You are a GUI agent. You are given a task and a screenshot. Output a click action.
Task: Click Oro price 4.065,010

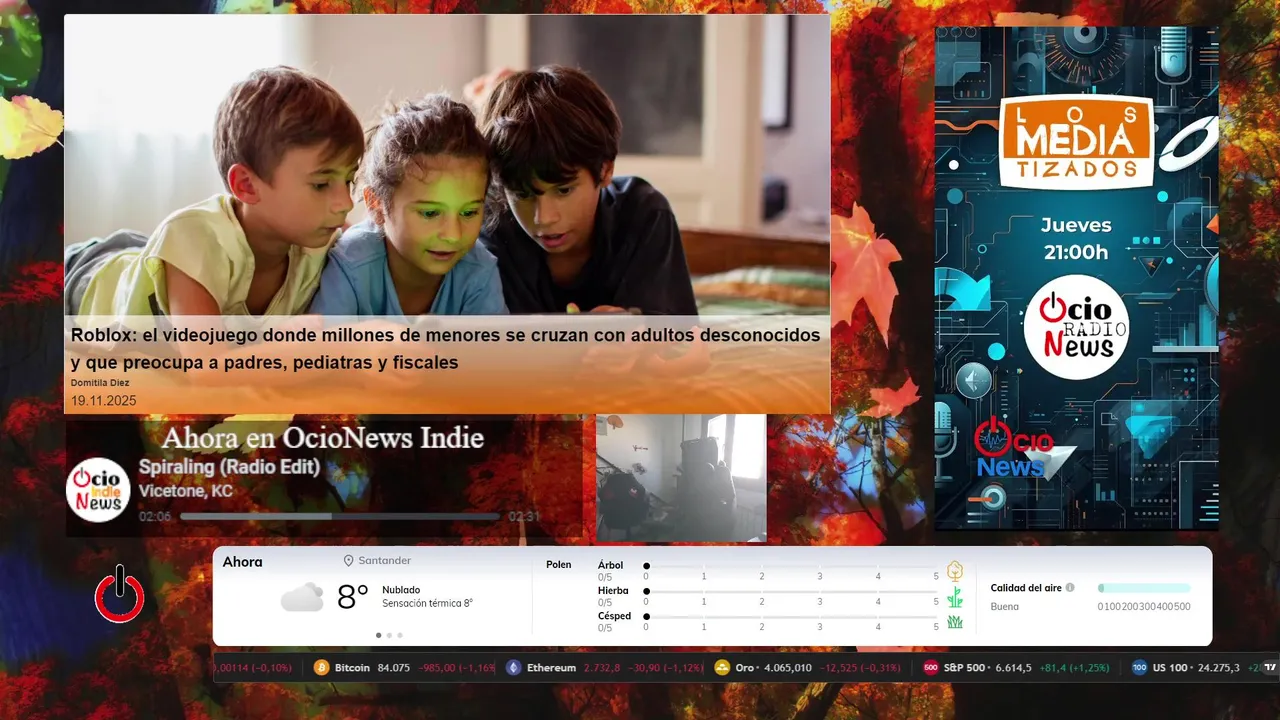click(788, 668)
